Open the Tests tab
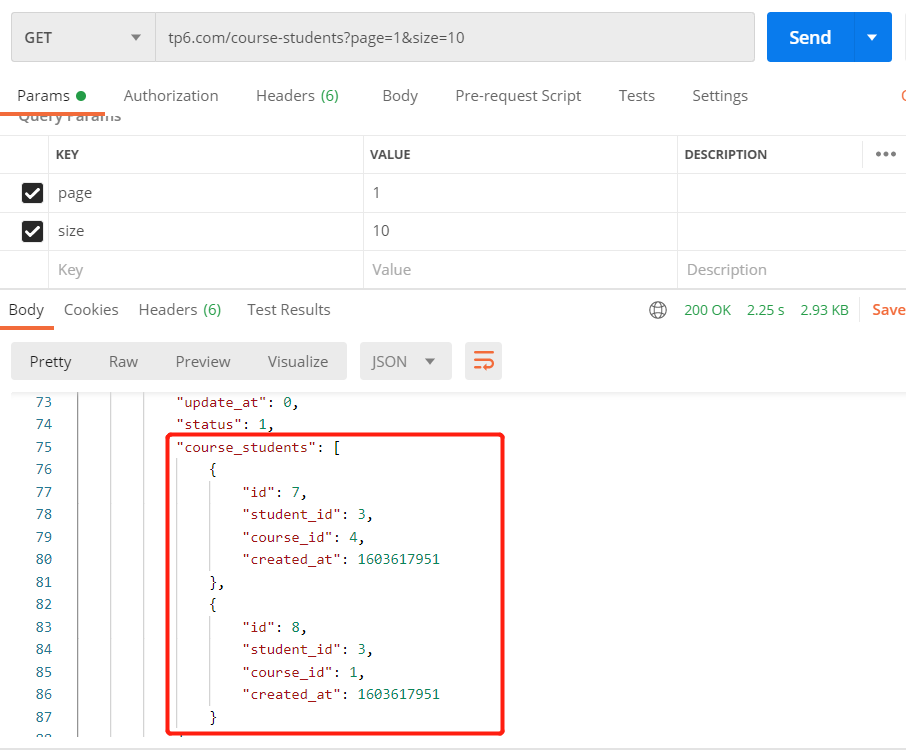Screen dimensions: 906x753 click(637, 96)
